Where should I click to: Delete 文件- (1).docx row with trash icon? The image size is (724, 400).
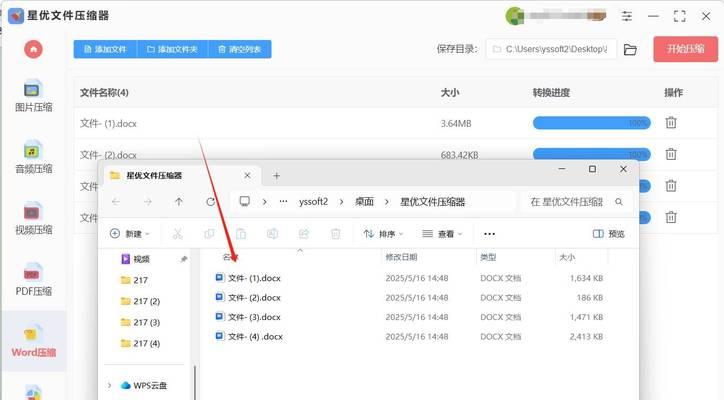point(671,122)
